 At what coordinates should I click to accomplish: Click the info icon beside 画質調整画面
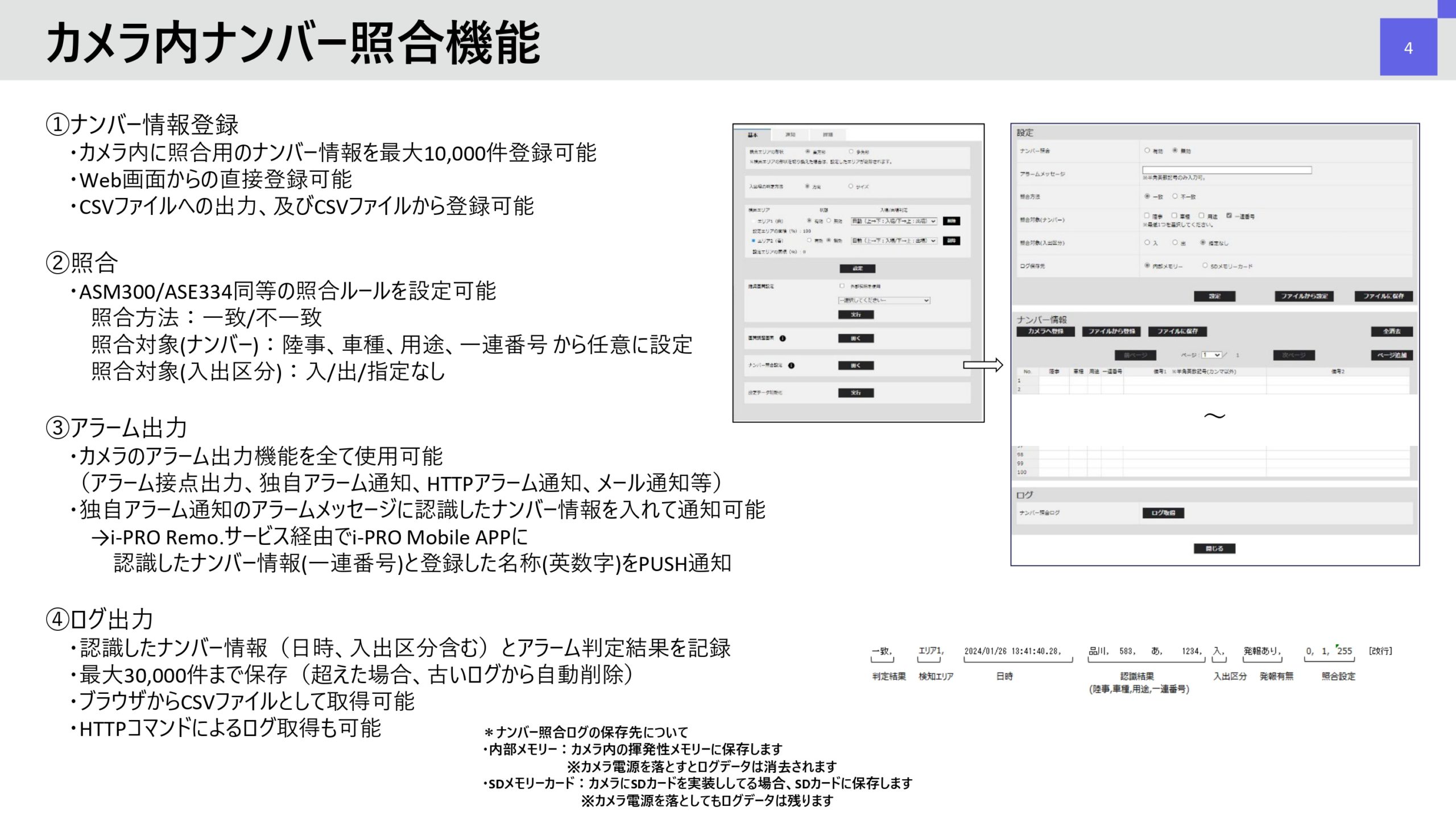[784, 338]
